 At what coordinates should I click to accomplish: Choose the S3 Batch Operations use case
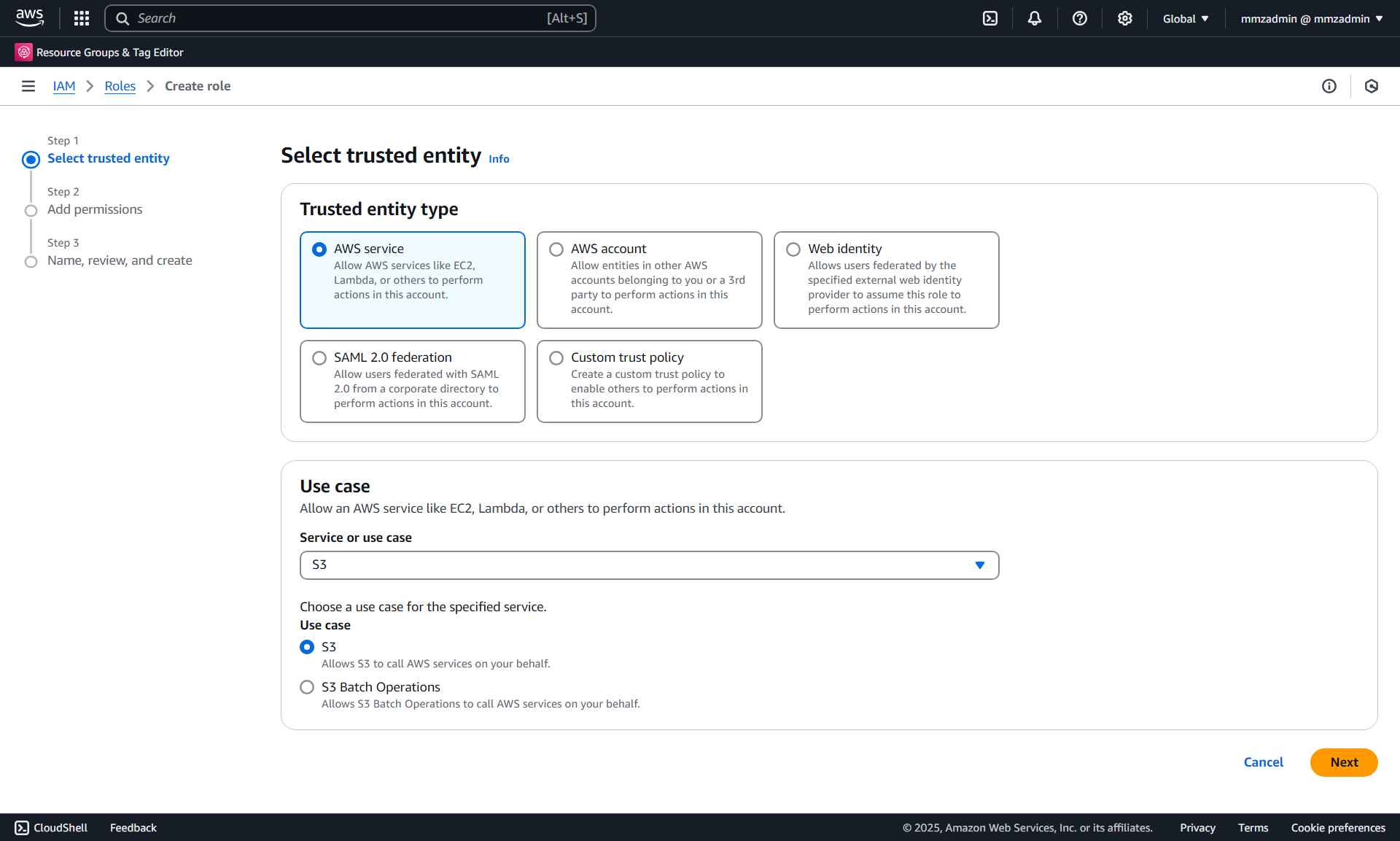[x=307, y=687]
